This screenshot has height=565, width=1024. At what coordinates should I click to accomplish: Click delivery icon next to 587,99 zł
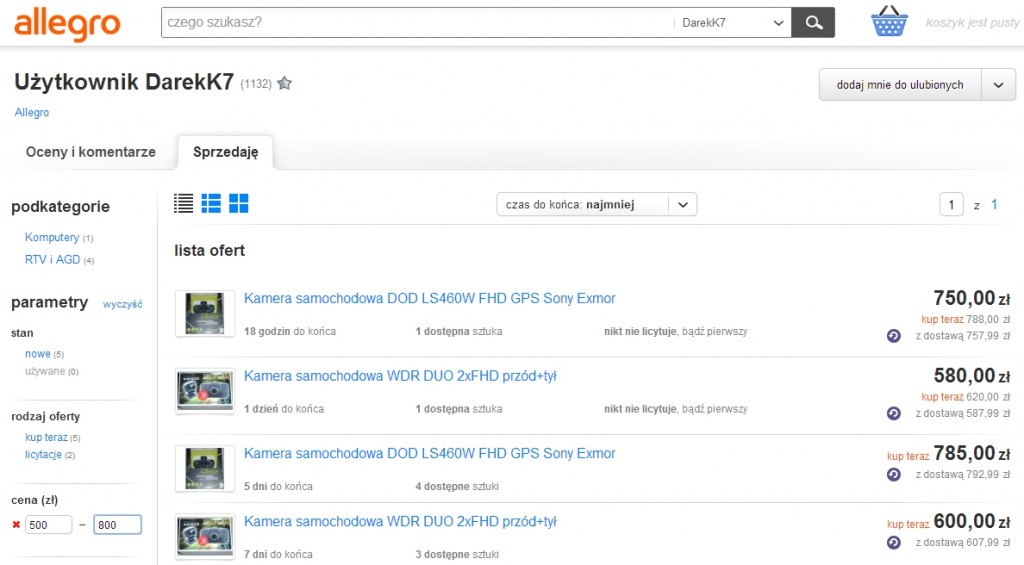click(x=893, y=413)
